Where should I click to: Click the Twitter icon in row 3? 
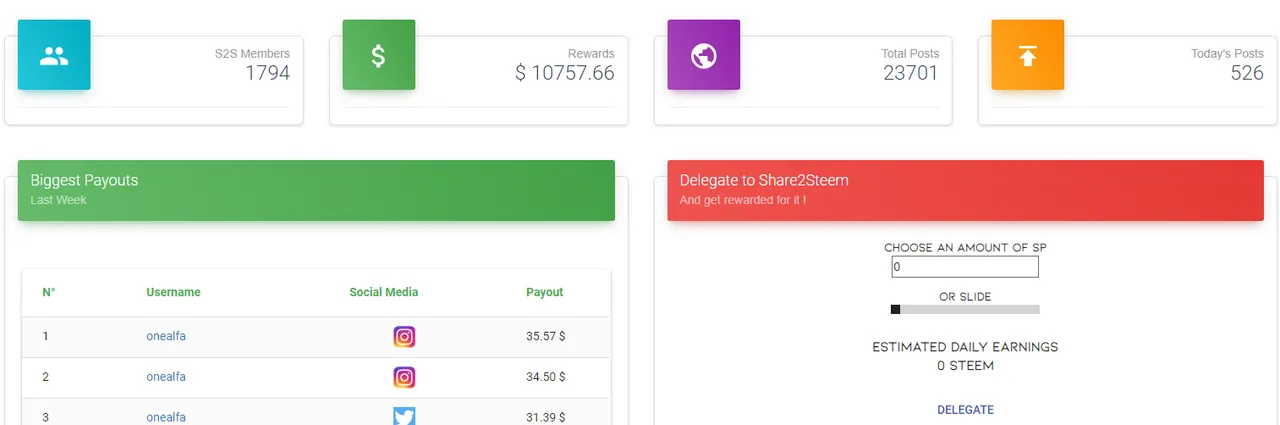(404, 416)
